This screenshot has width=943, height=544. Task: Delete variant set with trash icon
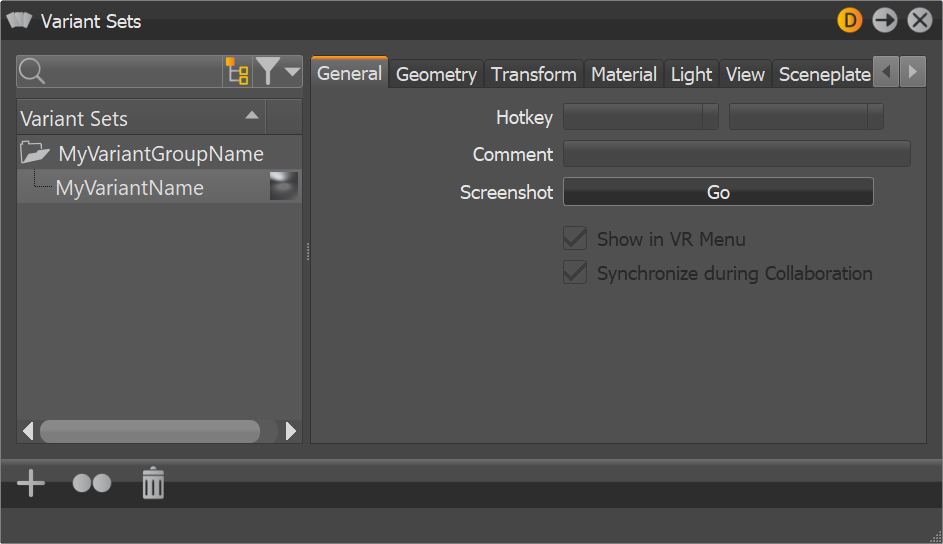pyautogui.click(x=153, y=483)
